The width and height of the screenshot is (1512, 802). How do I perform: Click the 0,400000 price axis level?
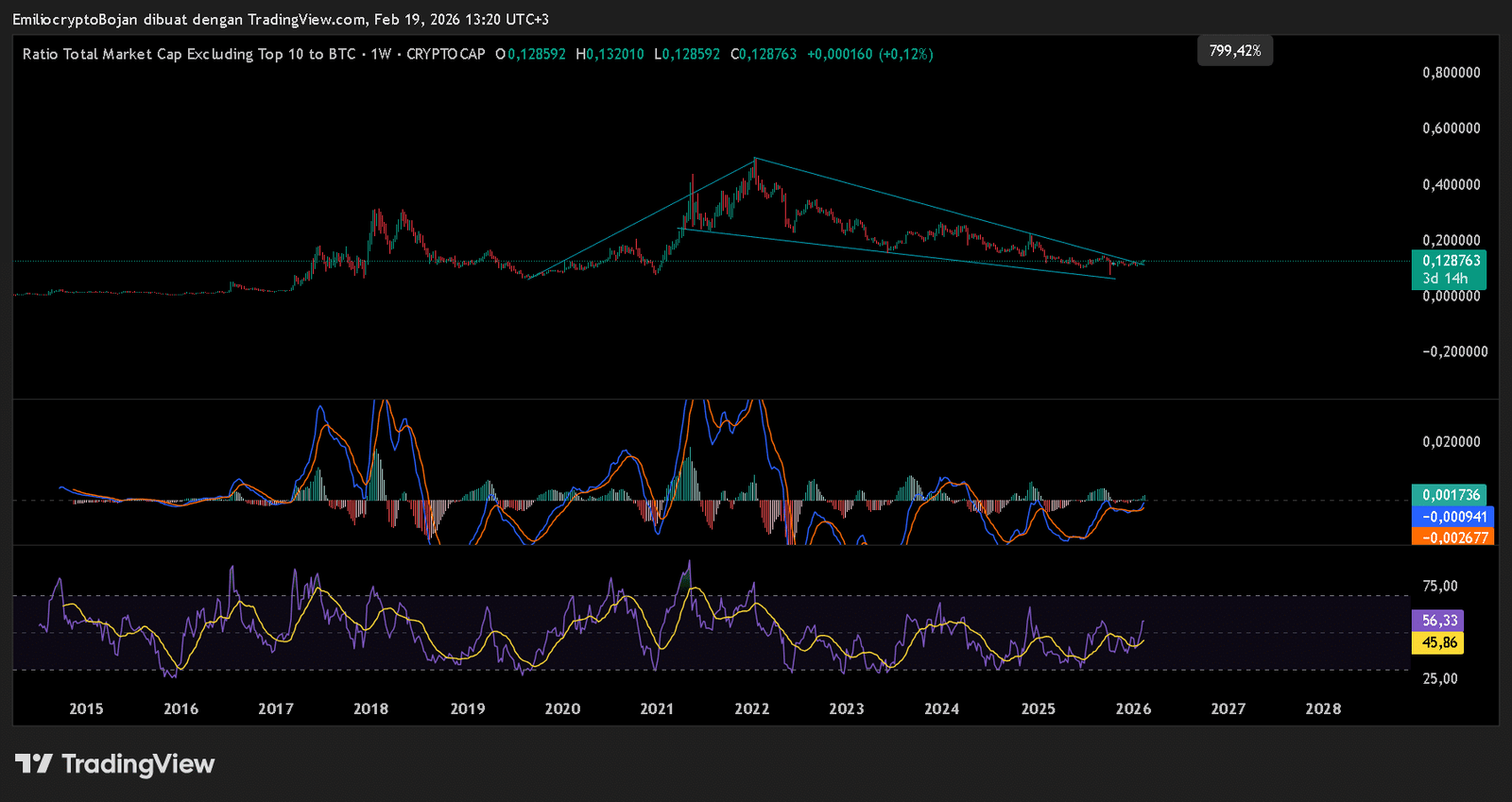[x=1451, y=184]
